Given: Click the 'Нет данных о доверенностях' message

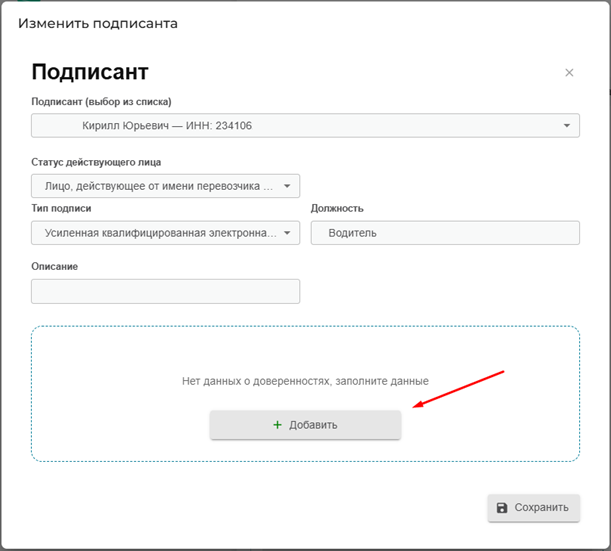Looking at the screenshot, I should tap(305, 381).
